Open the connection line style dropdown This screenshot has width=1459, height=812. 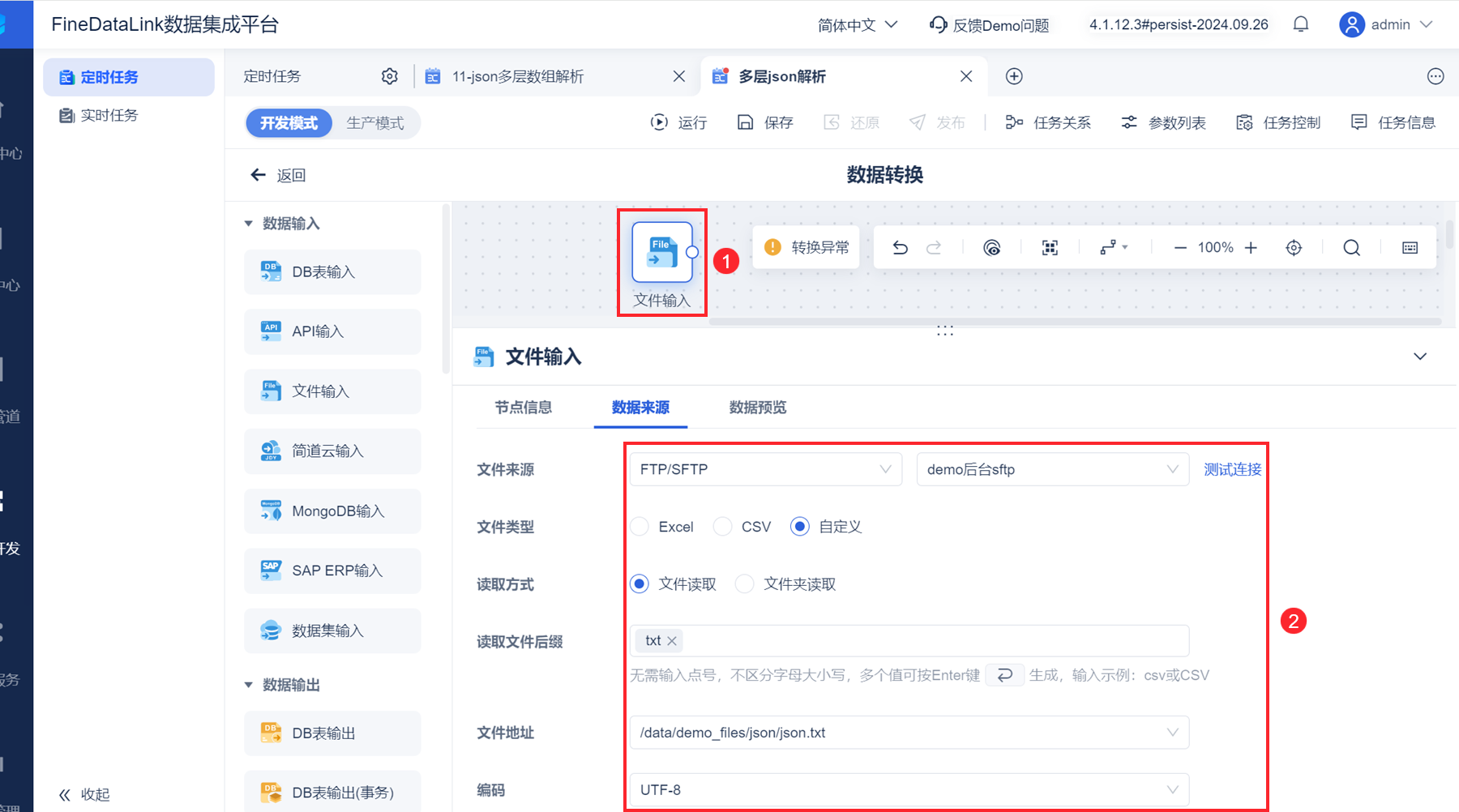(1113, 247)
